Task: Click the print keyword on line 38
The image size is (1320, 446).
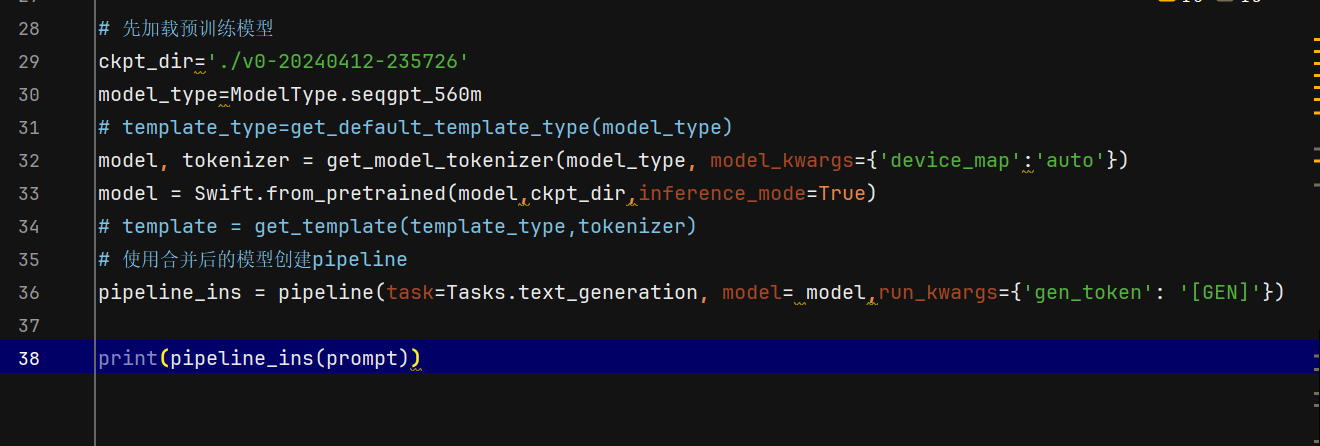Action: (x=128, y=358)
